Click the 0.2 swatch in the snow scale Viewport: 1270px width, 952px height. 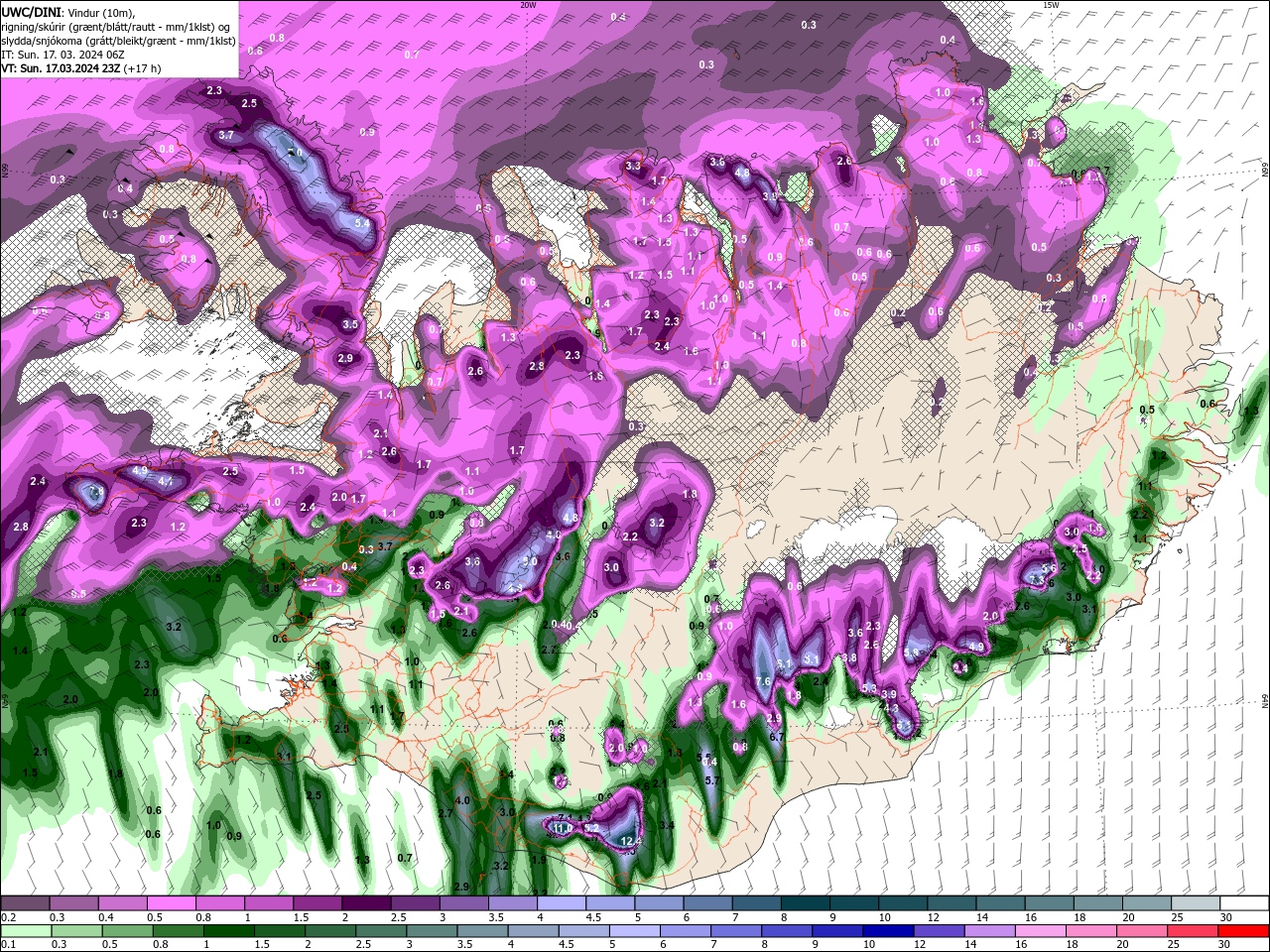click(x=25, y=903)
